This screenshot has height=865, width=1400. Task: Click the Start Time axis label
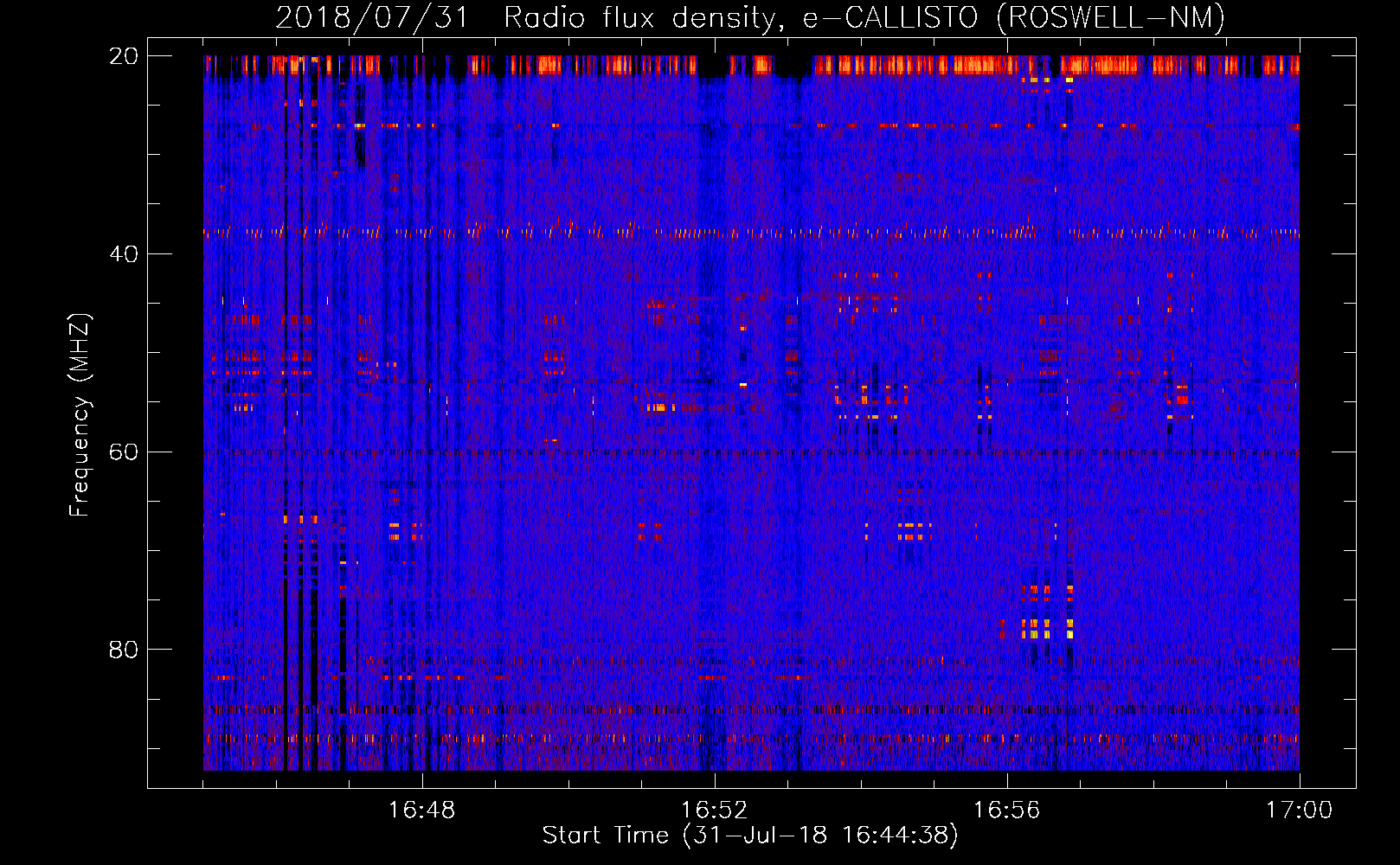750,836
